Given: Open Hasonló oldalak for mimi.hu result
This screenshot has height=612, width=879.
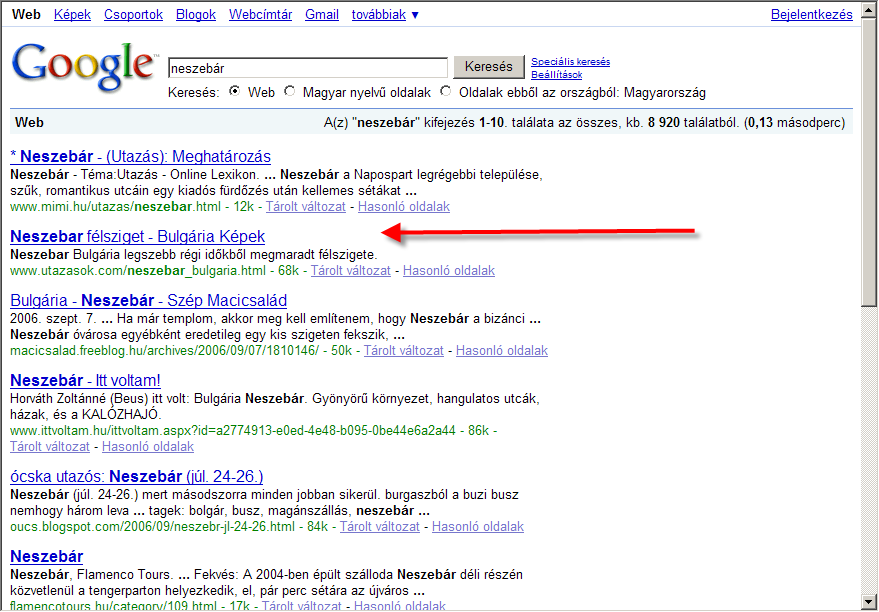Looking at the screenshot, I should click(x=404, y=207).
